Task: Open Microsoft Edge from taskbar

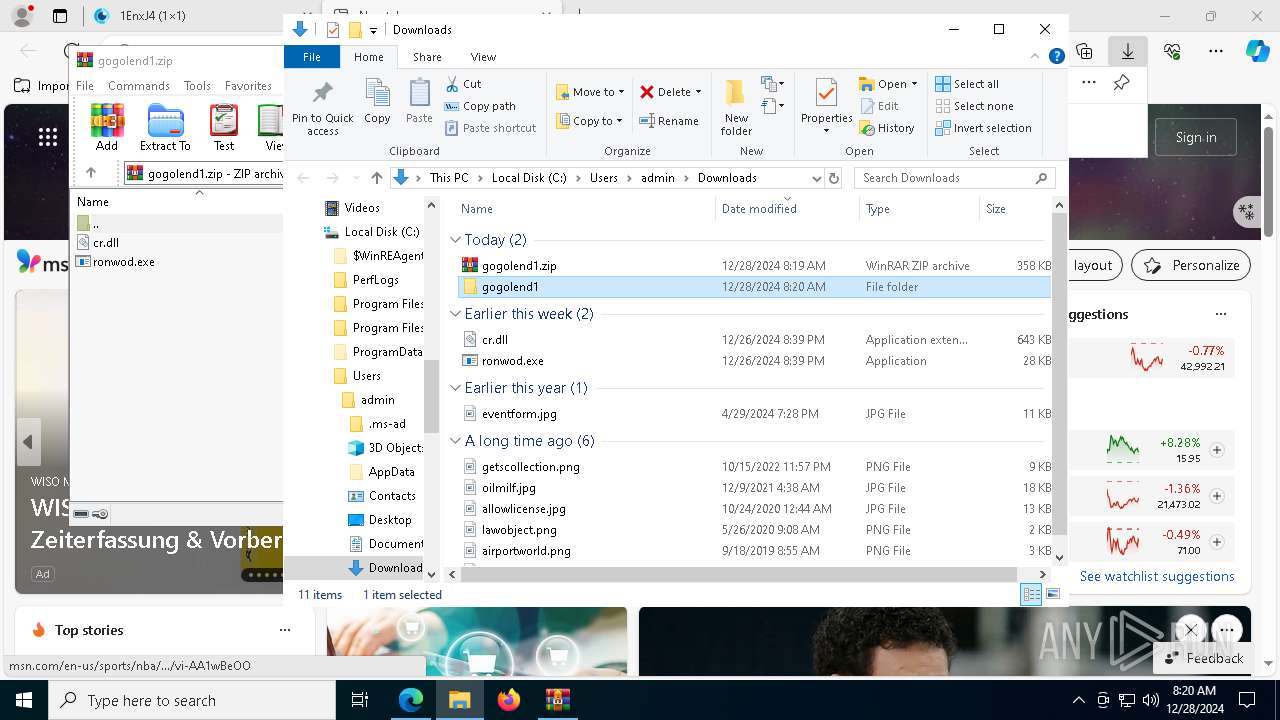Action: 411,700
